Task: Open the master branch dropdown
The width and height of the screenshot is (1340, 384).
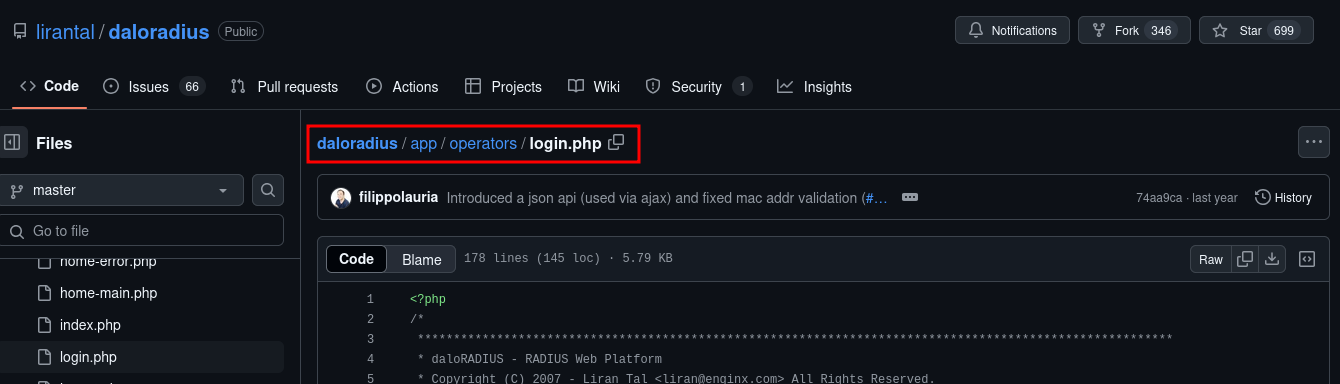Action: click(x=122, y=190)
